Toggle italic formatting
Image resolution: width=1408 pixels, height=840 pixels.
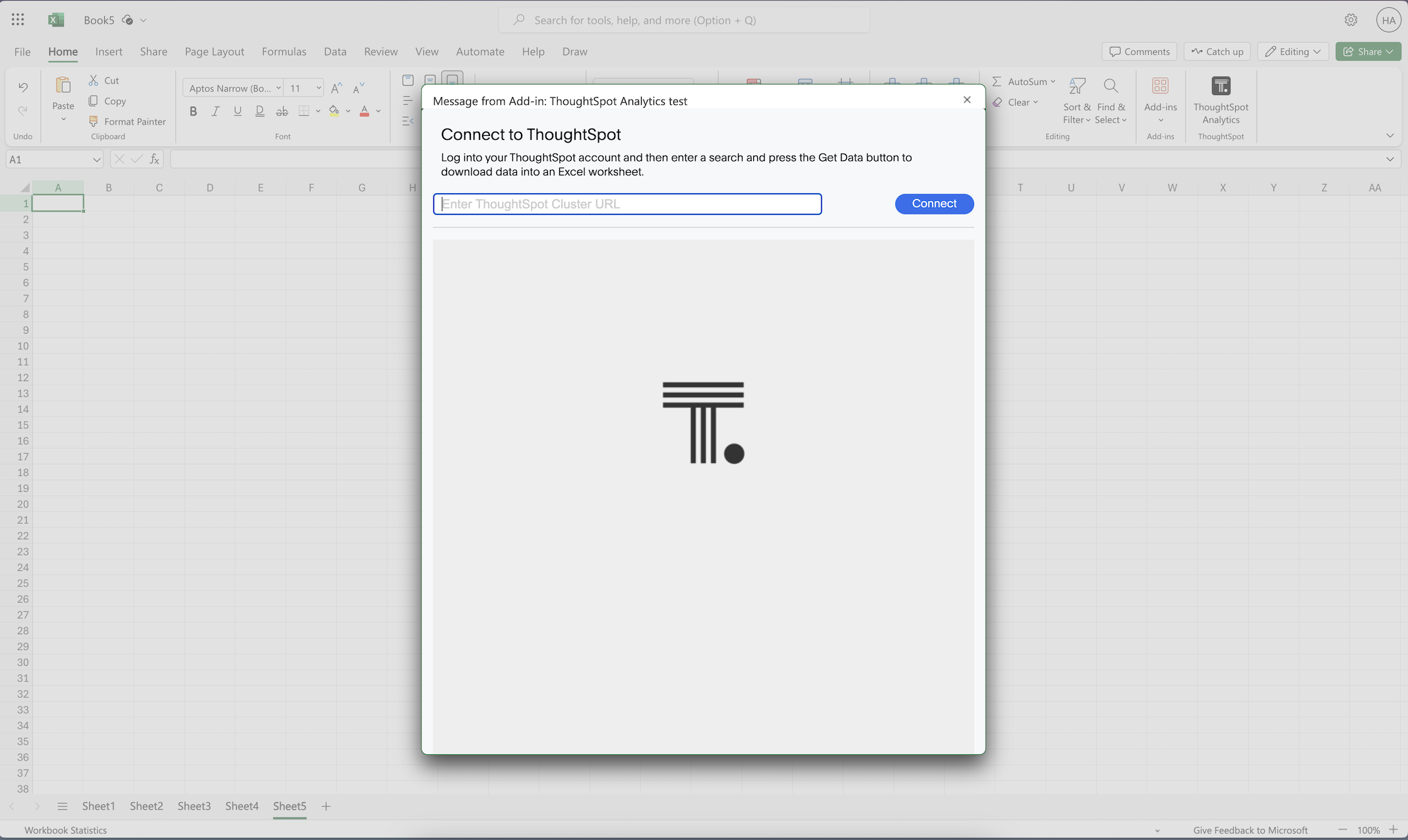(x=216, y=111)
